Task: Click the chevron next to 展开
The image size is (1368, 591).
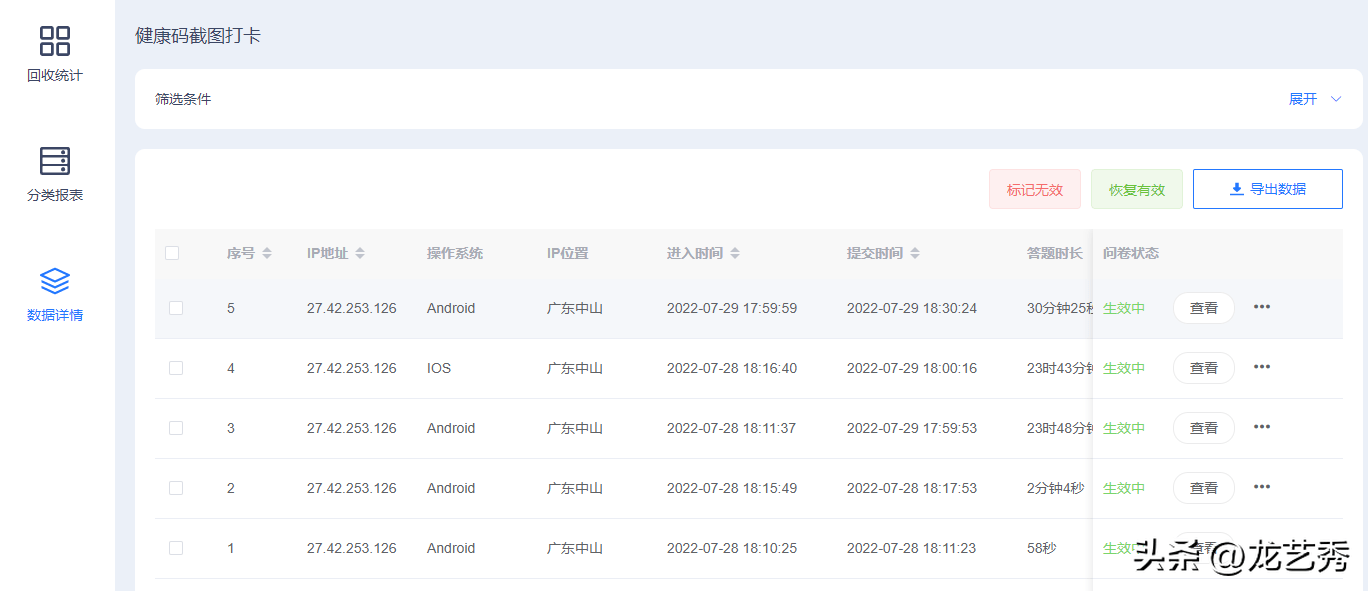Action: point(1335,99)
